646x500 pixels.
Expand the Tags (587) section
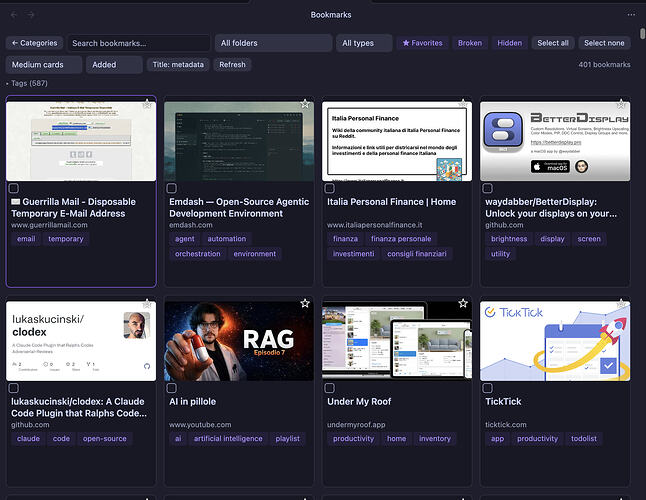tap(27, 84)
